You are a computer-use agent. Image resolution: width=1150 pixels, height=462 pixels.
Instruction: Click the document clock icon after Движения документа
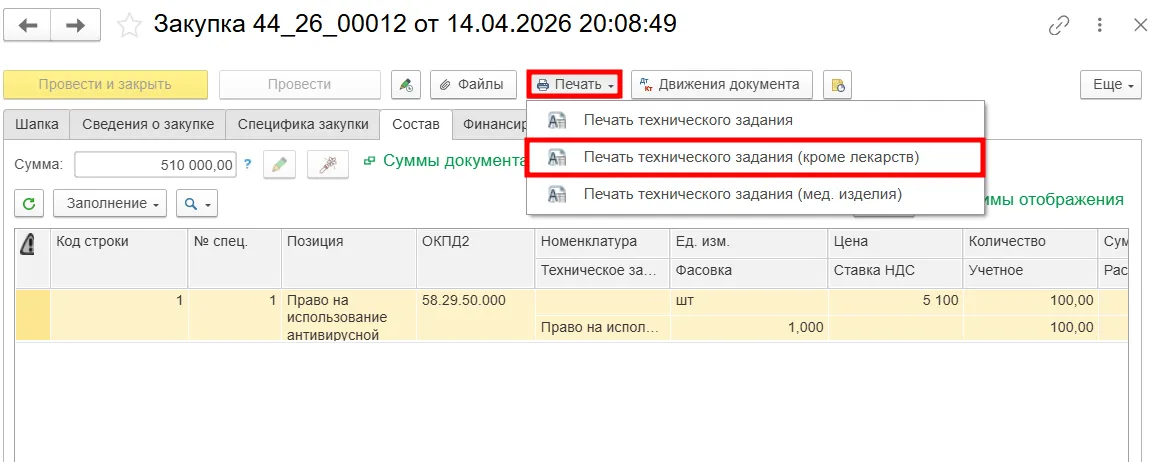click(837, 84)
